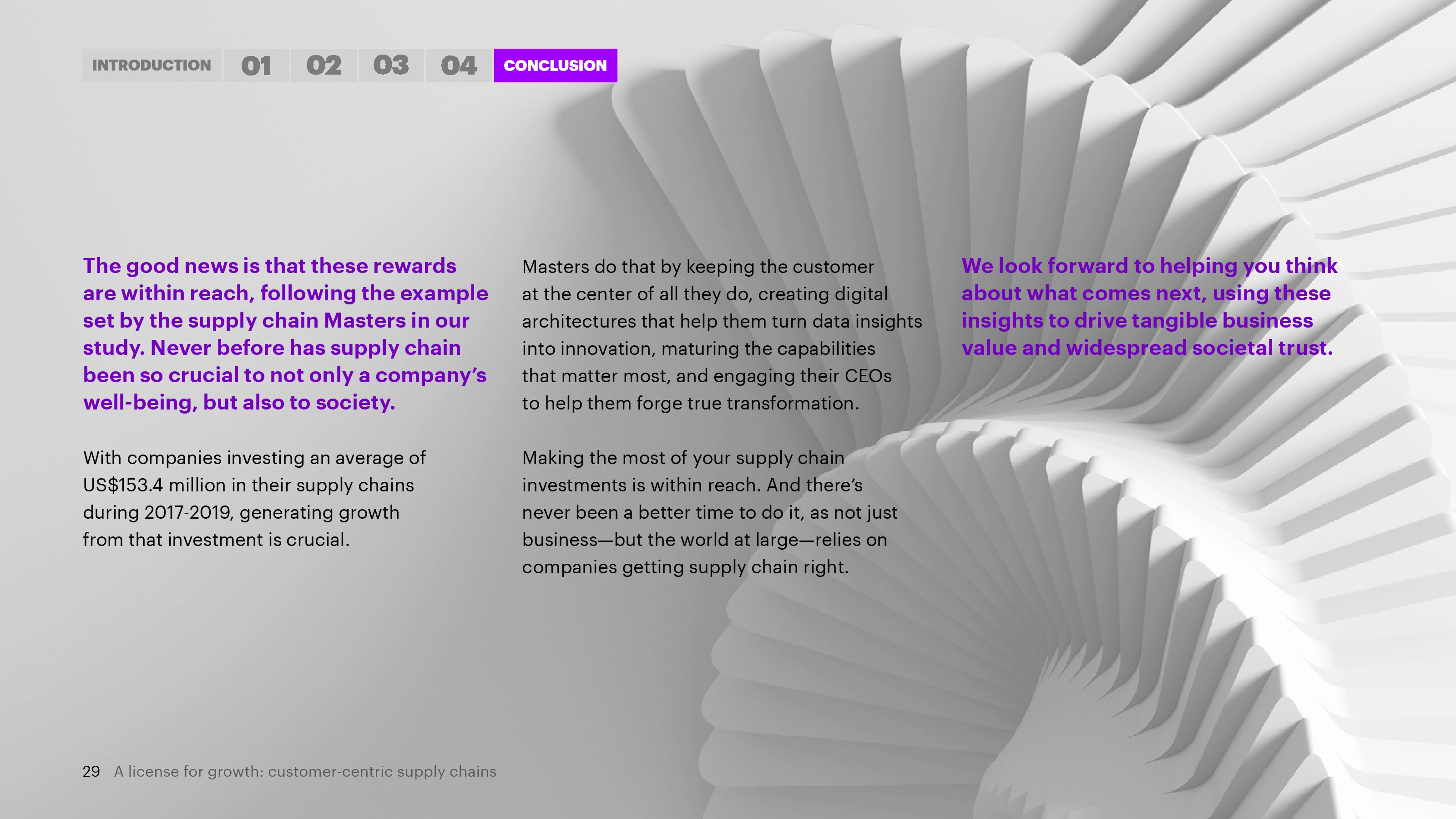Viewport: 1456px width, 819px height.
Task: Click paragraph starting 'Making the most of'
Action: (709, 512)
